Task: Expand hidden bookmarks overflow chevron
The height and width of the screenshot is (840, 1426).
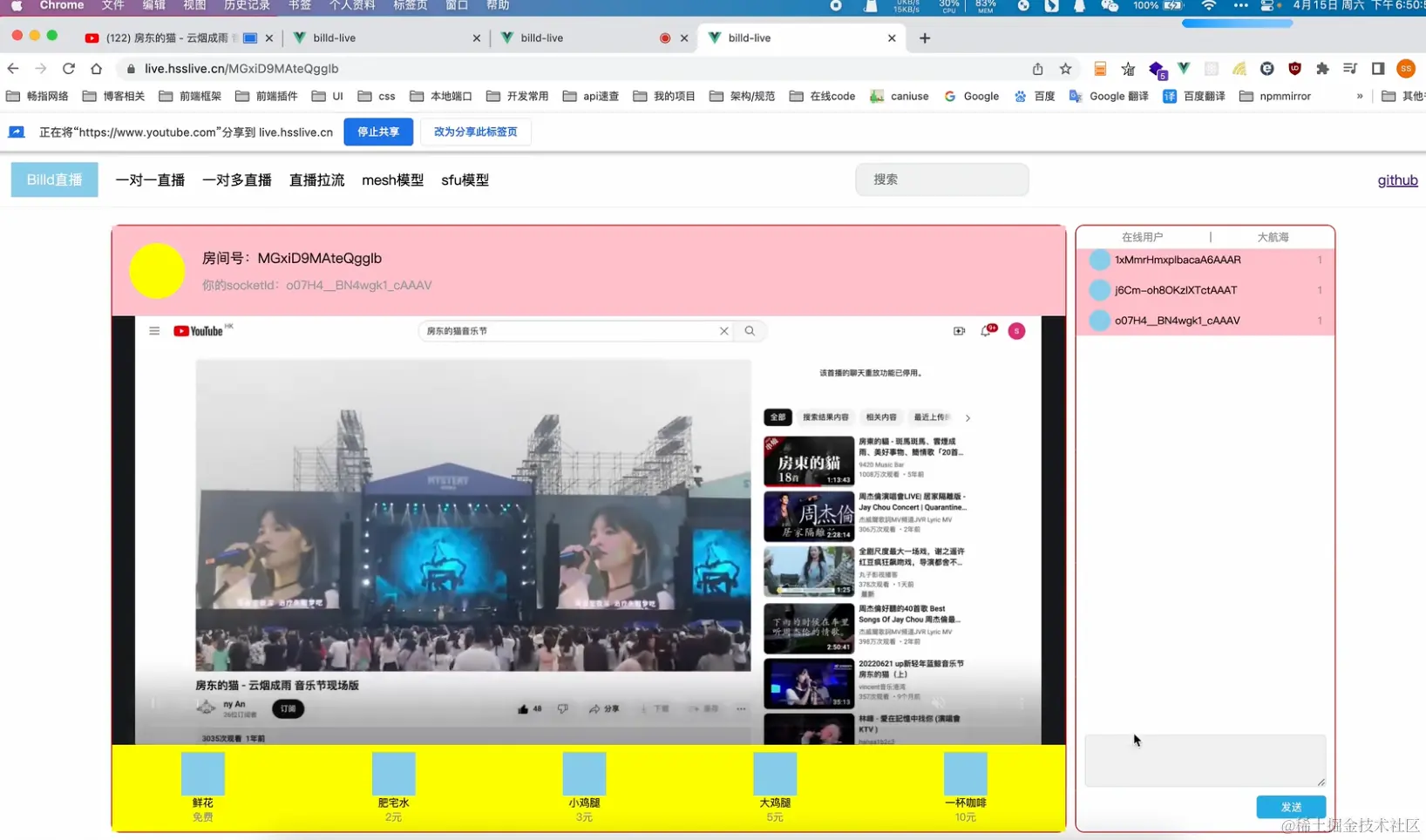Action: coord(1360,97)
